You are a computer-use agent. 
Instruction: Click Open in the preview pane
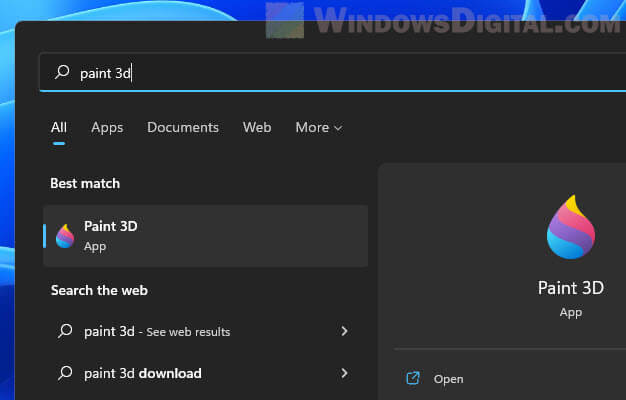[448, 379]
